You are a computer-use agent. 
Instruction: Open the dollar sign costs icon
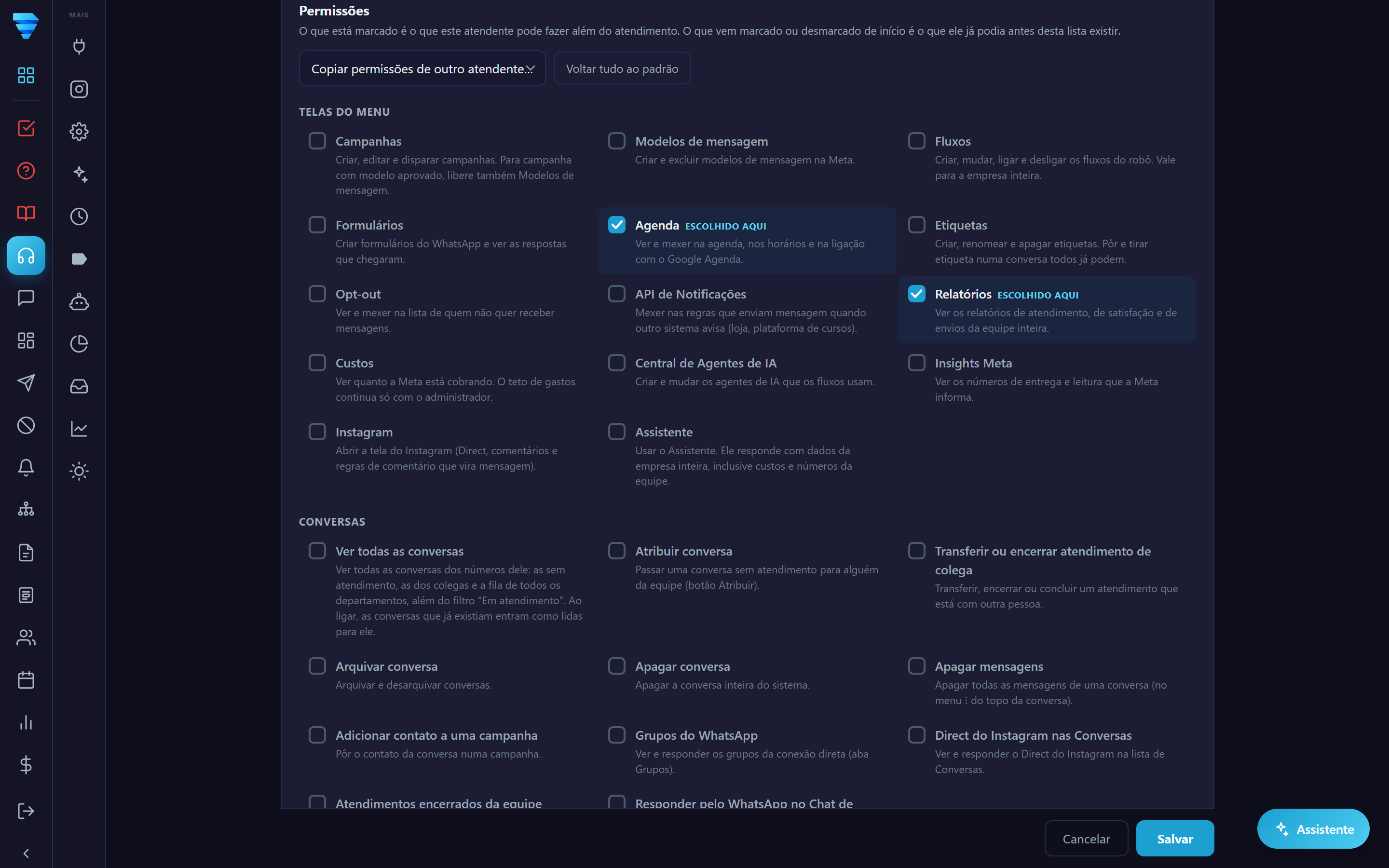click(x=26, y=765)
